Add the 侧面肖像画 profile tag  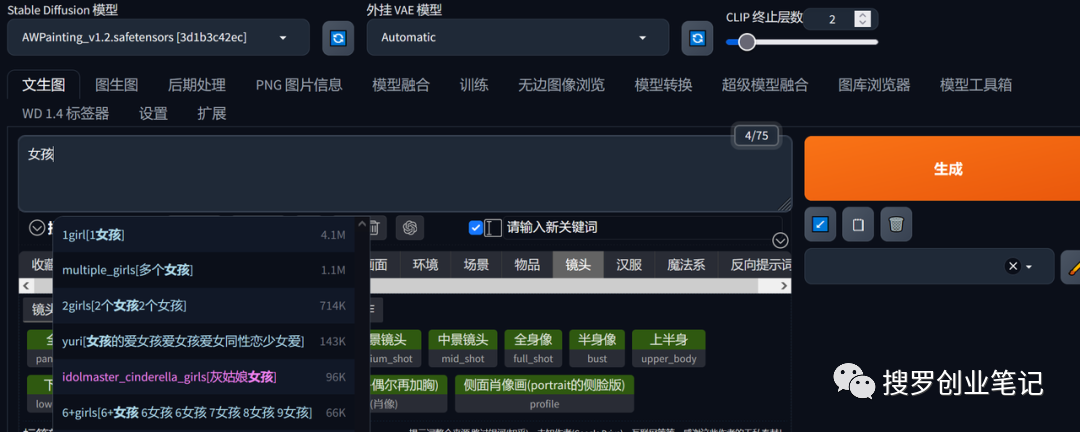coord(544,393)
